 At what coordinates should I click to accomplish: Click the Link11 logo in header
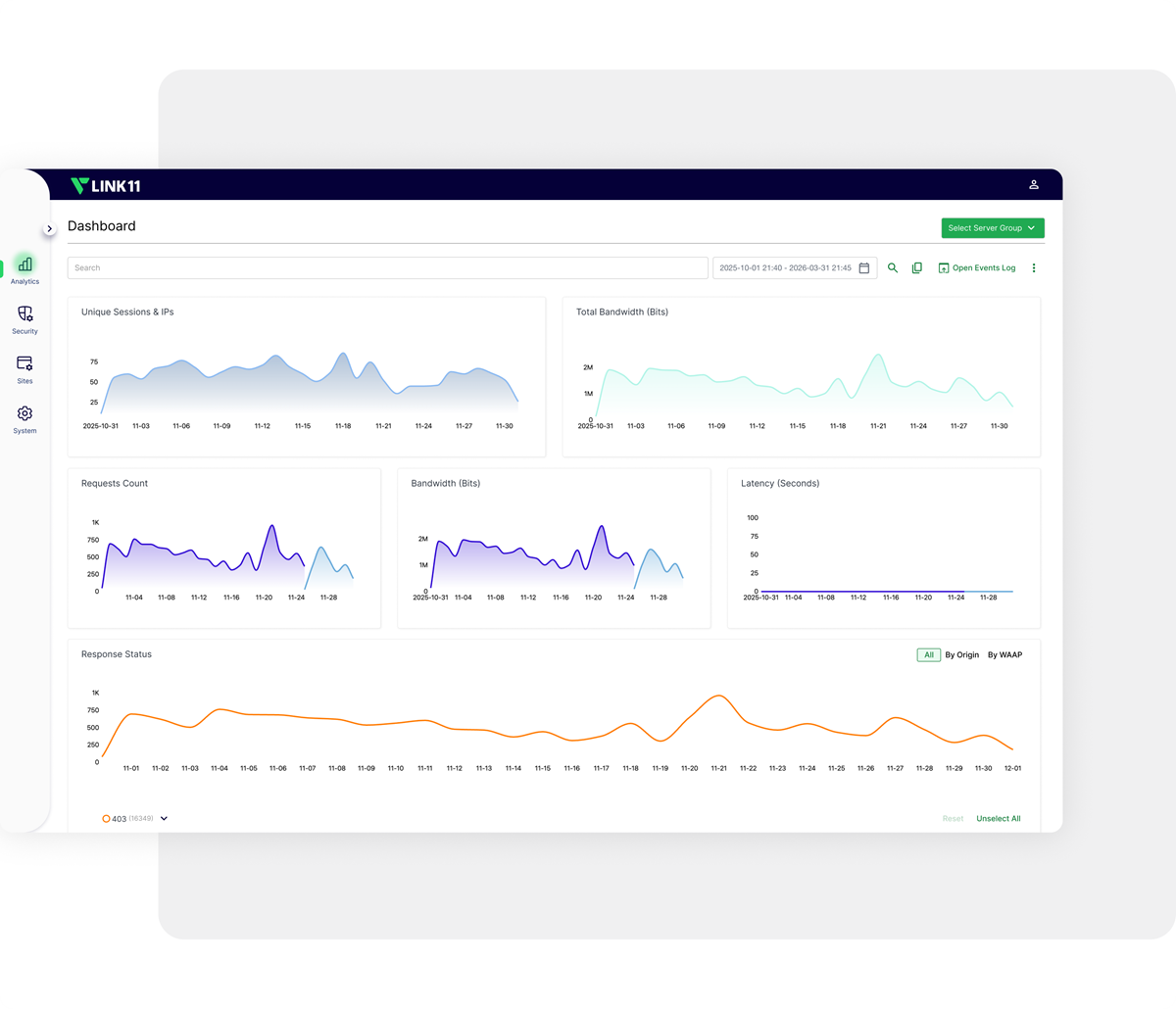(x=106, y=185)
